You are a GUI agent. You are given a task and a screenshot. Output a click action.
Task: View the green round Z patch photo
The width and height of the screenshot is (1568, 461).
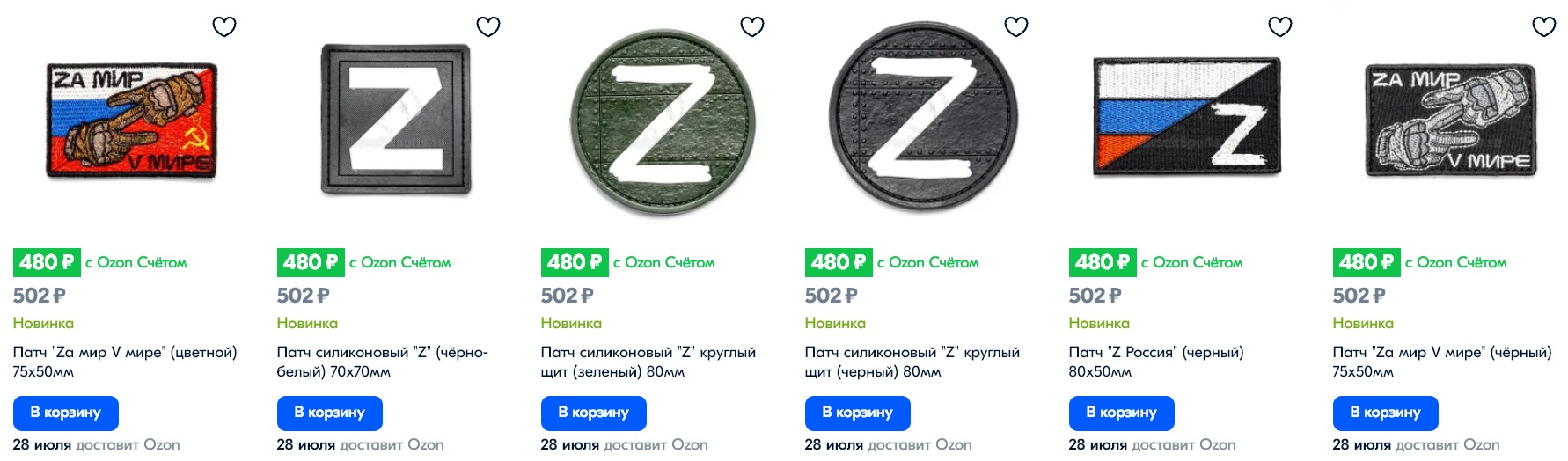click(x=663, y=120)
